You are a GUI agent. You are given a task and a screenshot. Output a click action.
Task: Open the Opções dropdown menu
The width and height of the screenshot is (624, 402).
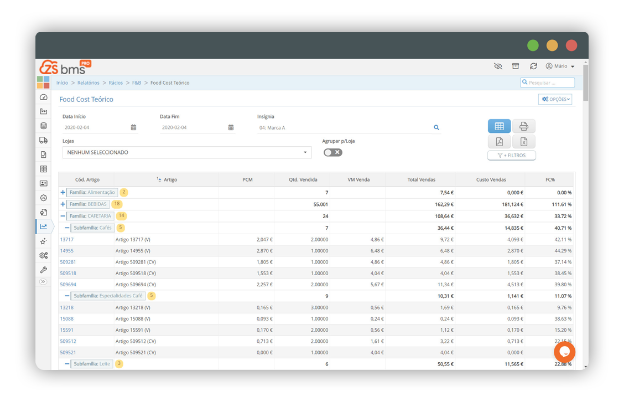coord(555,99)
